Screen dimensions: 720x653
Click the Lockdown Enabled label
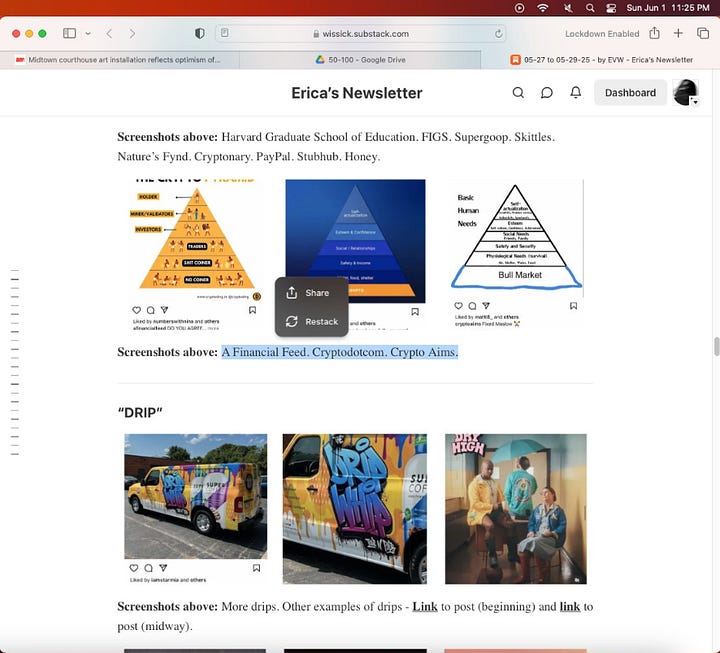602,34
